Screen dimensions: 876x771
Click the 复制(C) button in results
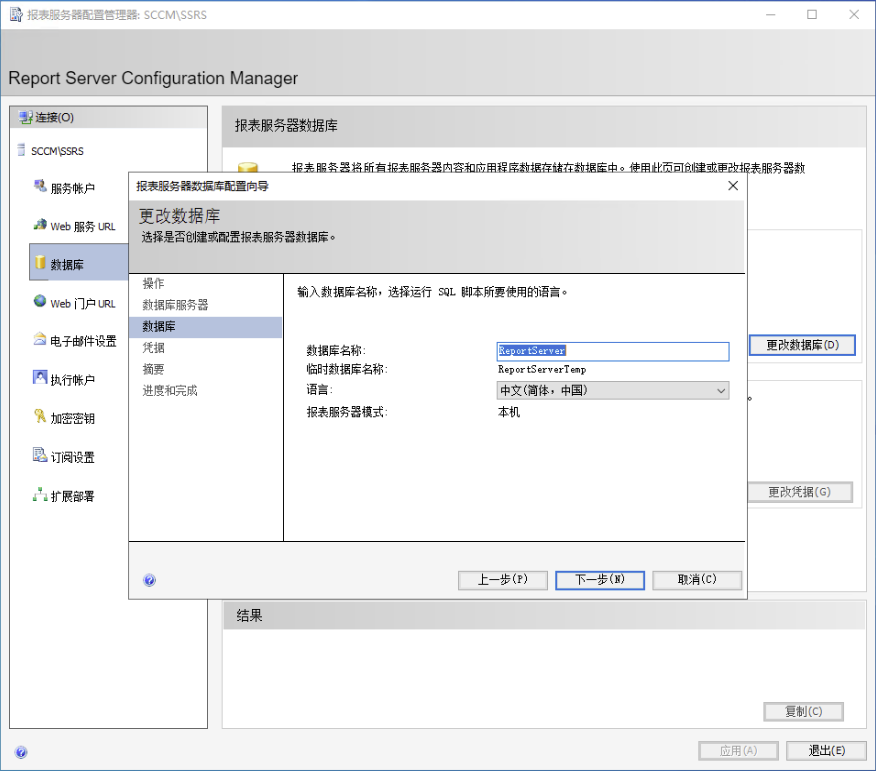point(803,712)
